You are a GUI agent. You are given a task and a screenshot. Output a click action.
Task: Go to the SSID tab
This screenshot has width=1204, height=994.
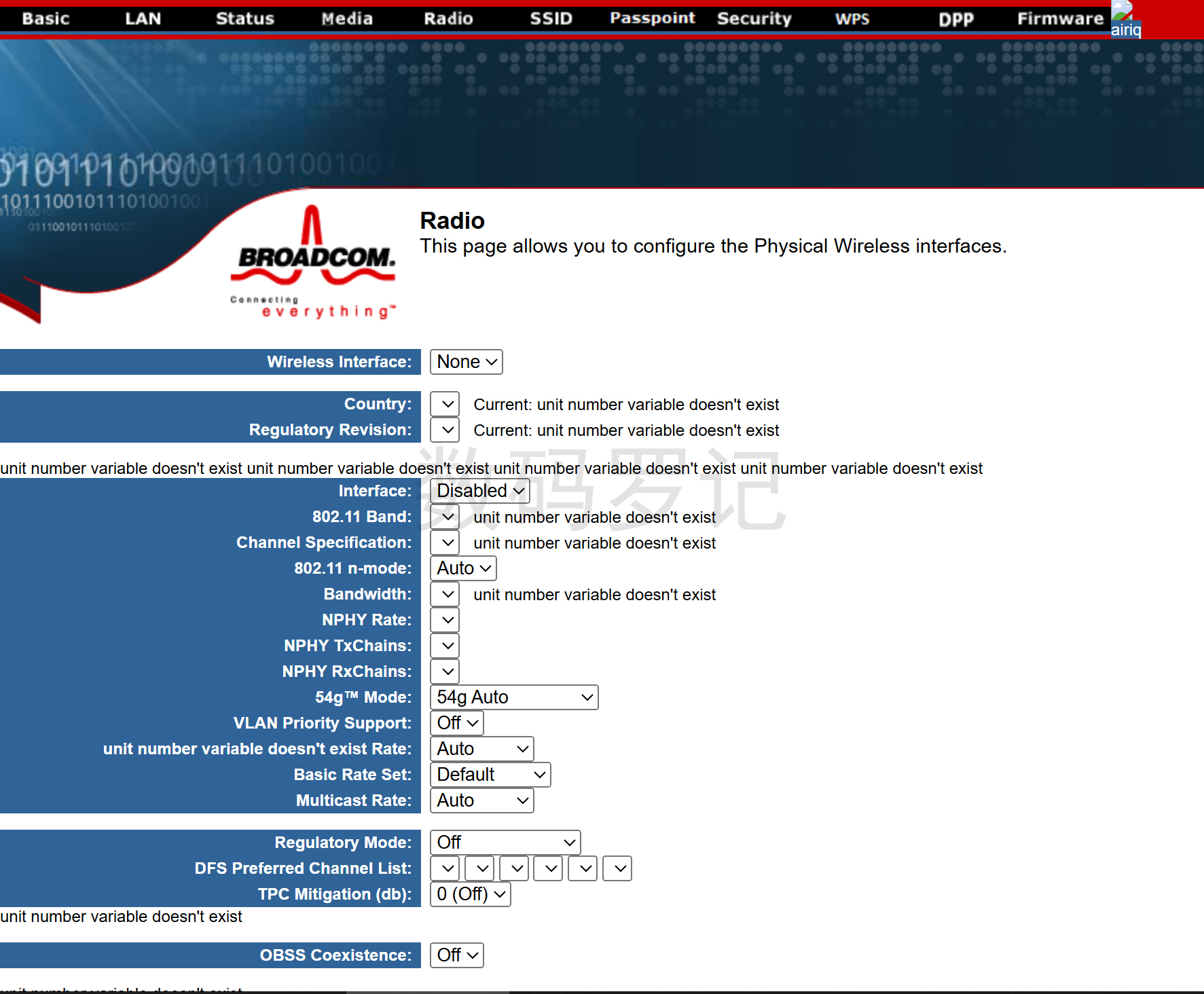551,18
